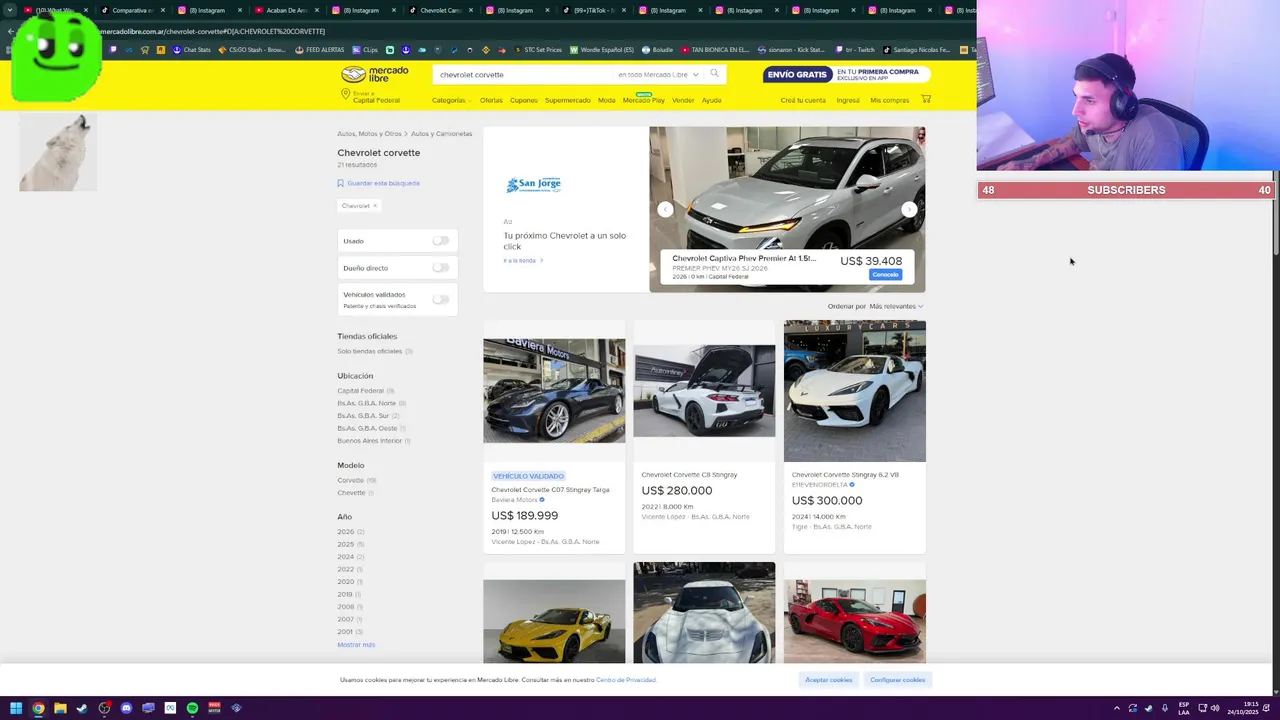Click the carousel next arrow

[x=909, y=209]
